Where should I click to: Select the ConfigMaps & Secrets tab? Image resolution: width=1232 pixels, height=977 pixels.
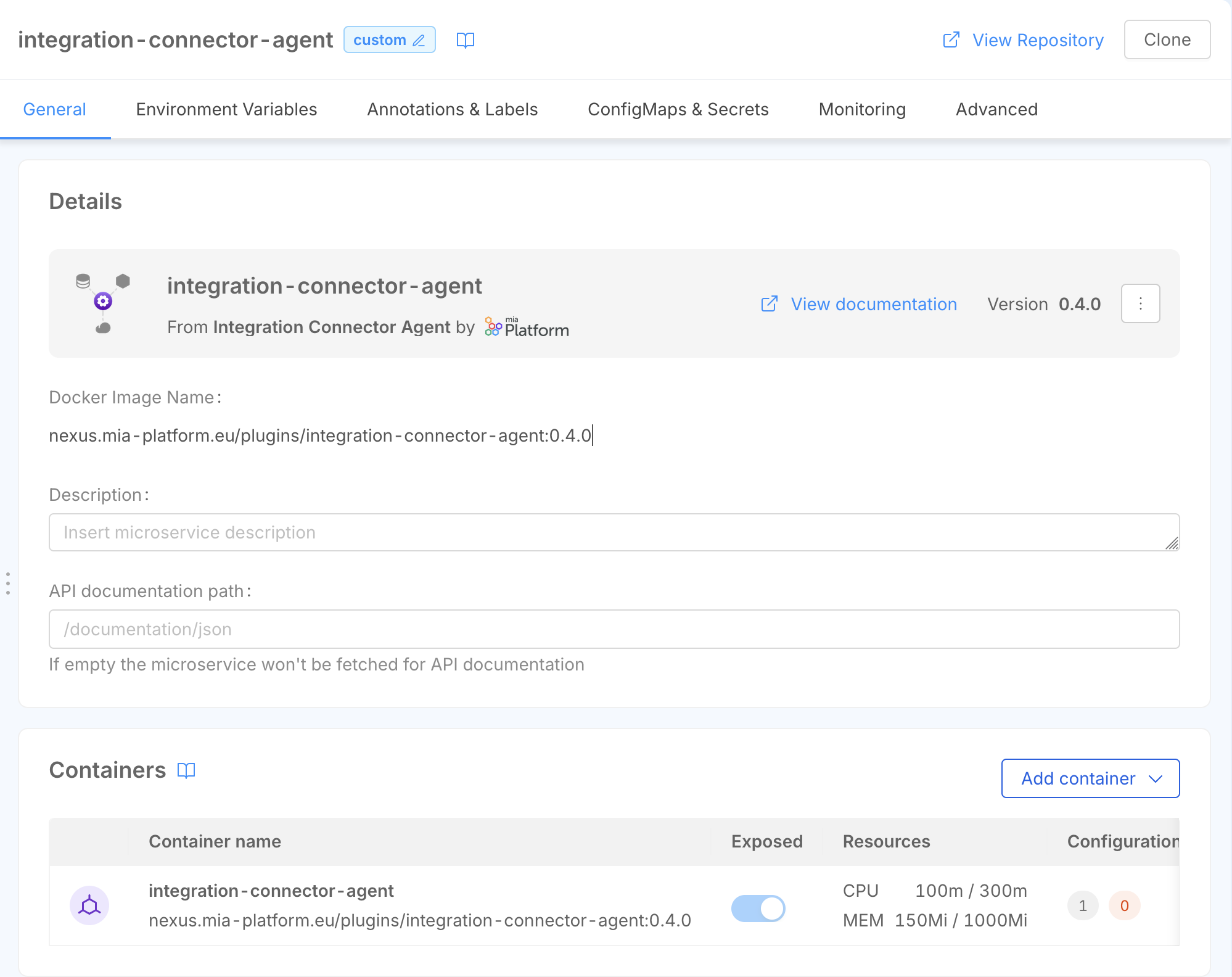(678, 109)
